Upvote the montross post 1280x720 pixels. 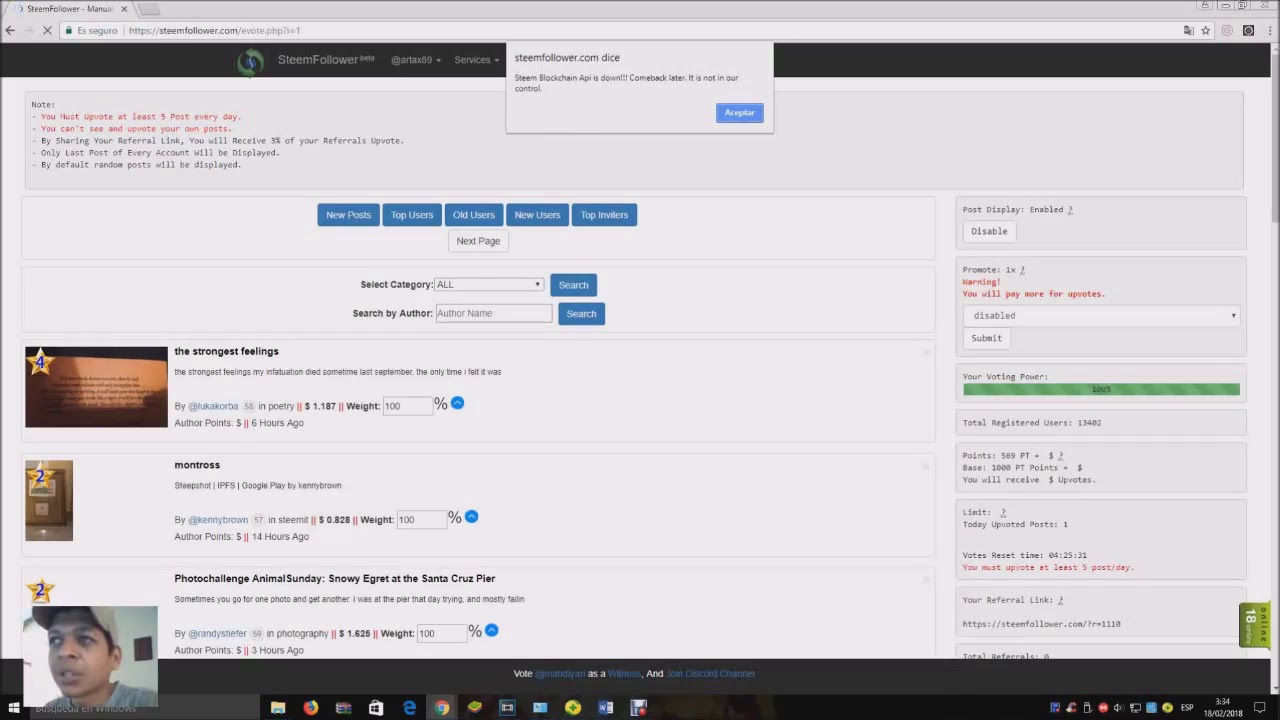point(471,517)
